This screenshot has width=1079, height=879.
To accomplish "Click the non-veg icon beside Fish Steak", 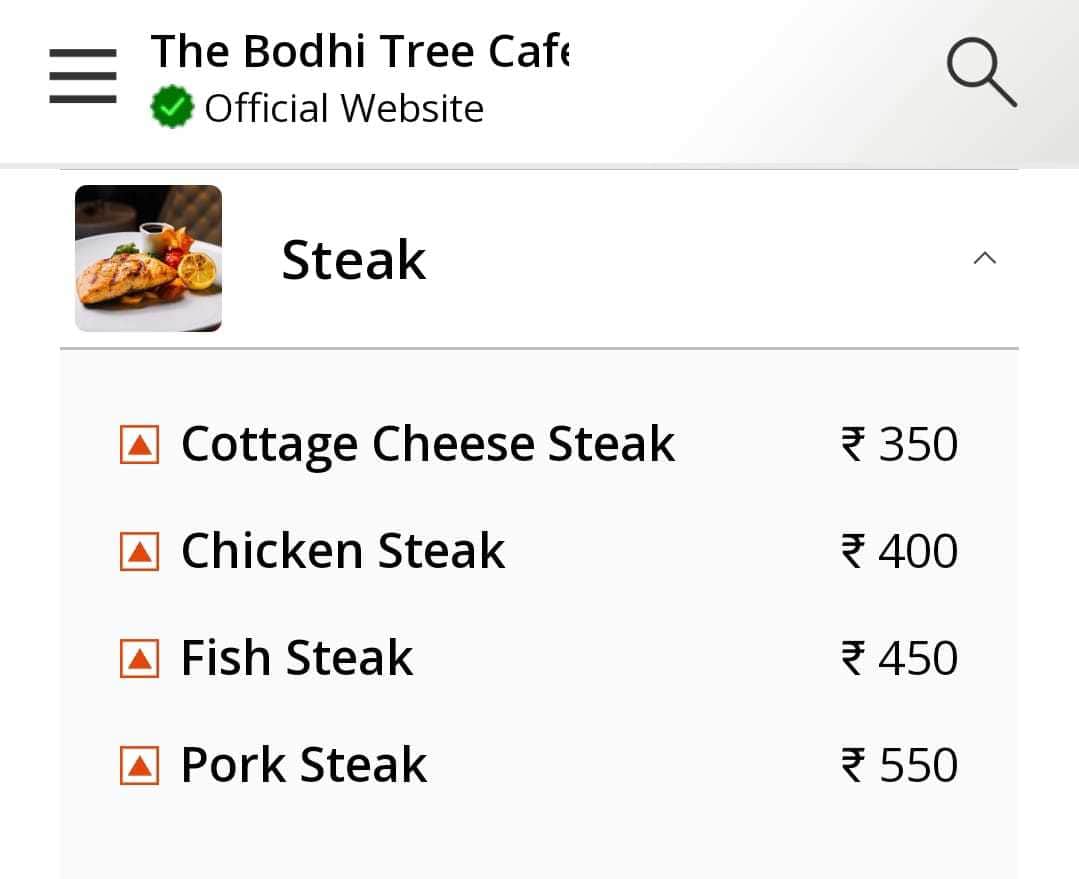I will (141, 657).
